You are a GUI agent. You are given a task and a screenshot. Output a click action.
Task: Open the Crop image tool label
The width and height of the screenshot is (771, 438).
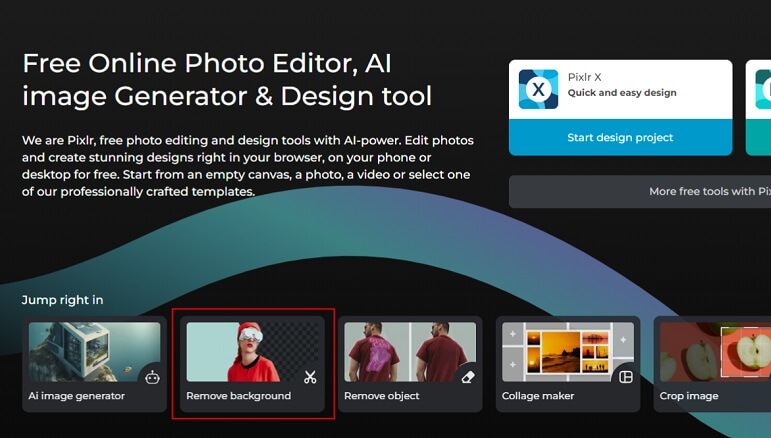tap(689, 396)
